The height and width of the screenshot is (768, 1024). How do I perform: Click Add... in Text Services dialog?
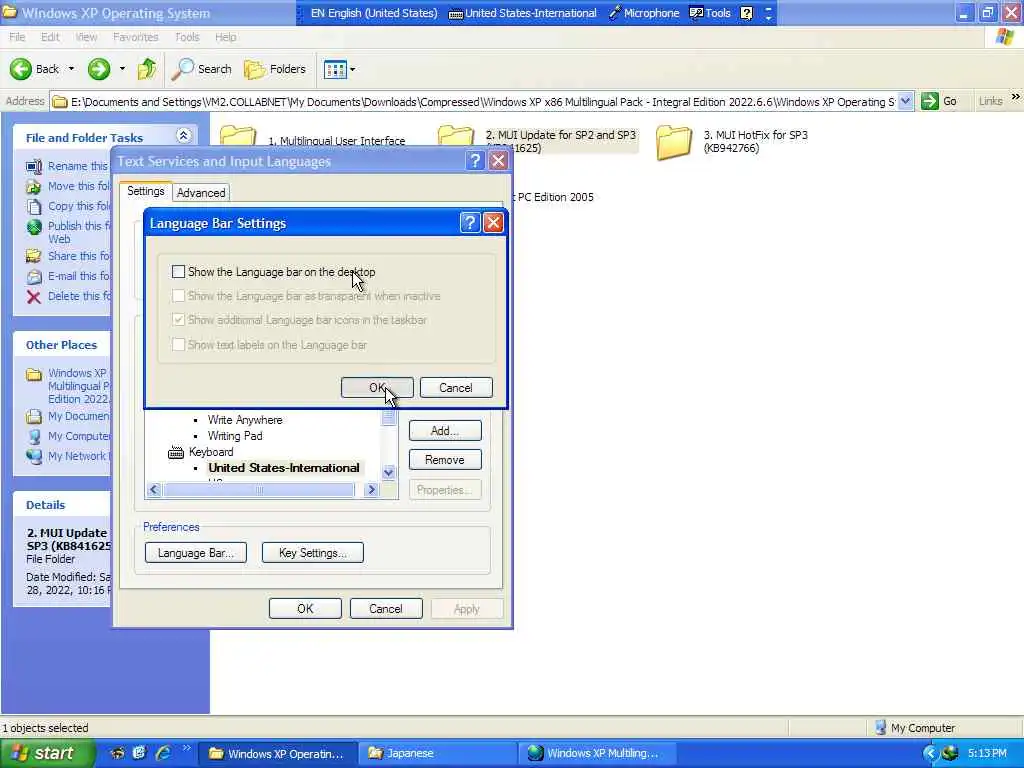445,430
